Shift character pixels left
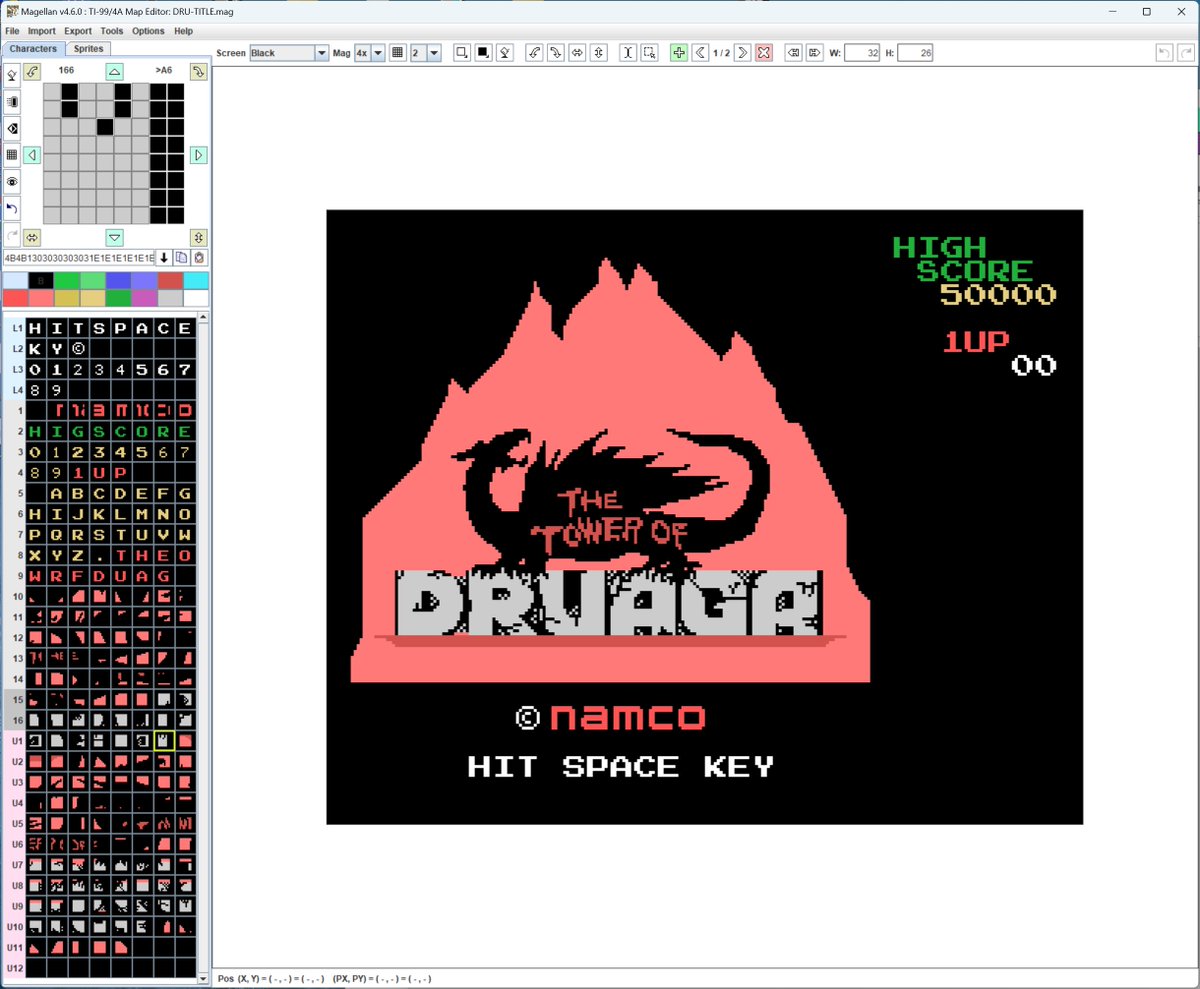This screenshot has height=989, width=1200. coord(32,155)
